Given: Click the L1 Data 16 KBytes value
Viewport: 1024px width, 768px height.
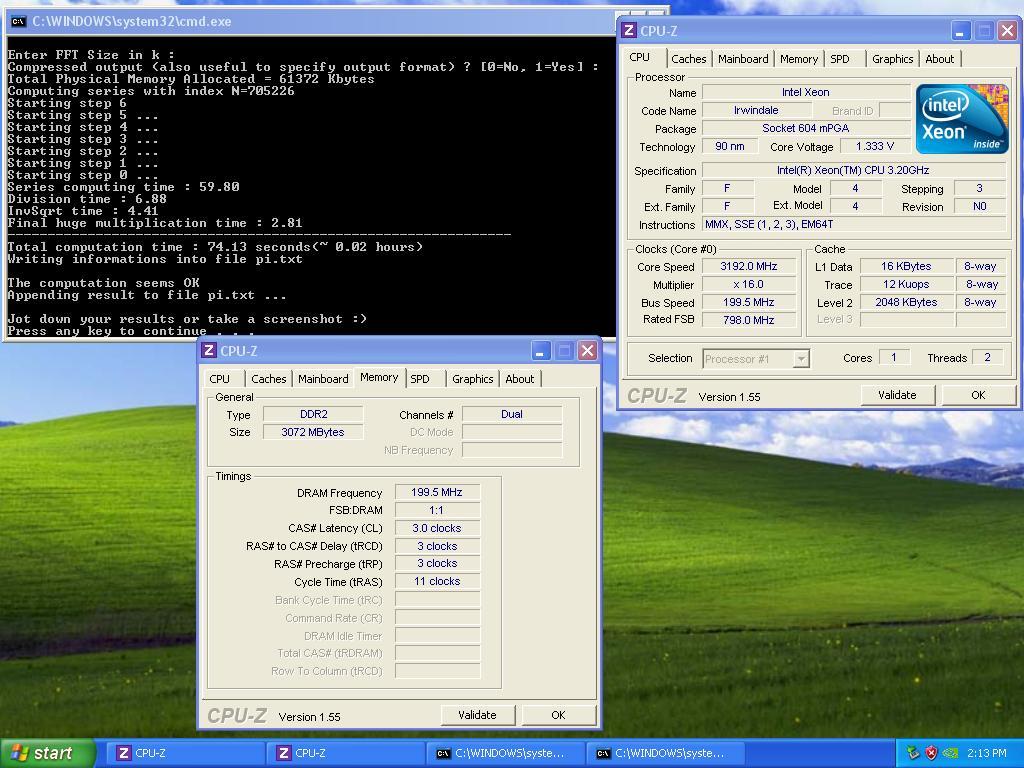Looking at the screenshot, I should (x=906, y=266).
